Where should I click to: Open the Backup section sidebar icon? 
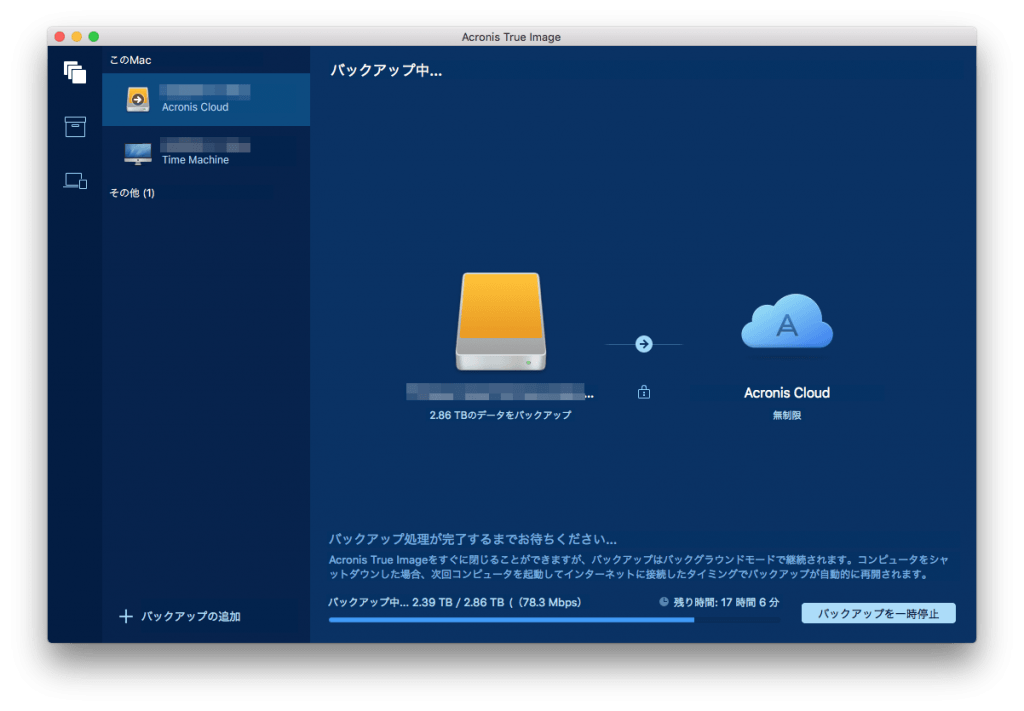click(75, 72)
